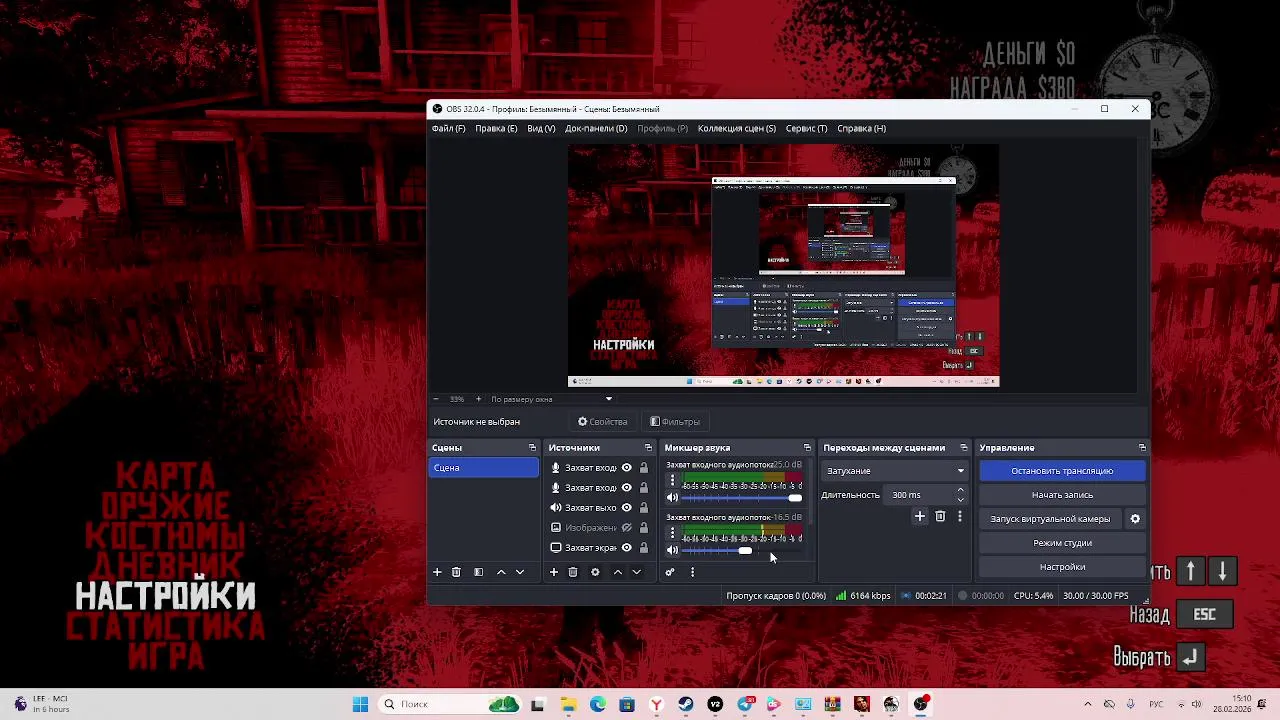
Task: Click the volume slider of -16.5 dB channel
Action: pos(742,550)
